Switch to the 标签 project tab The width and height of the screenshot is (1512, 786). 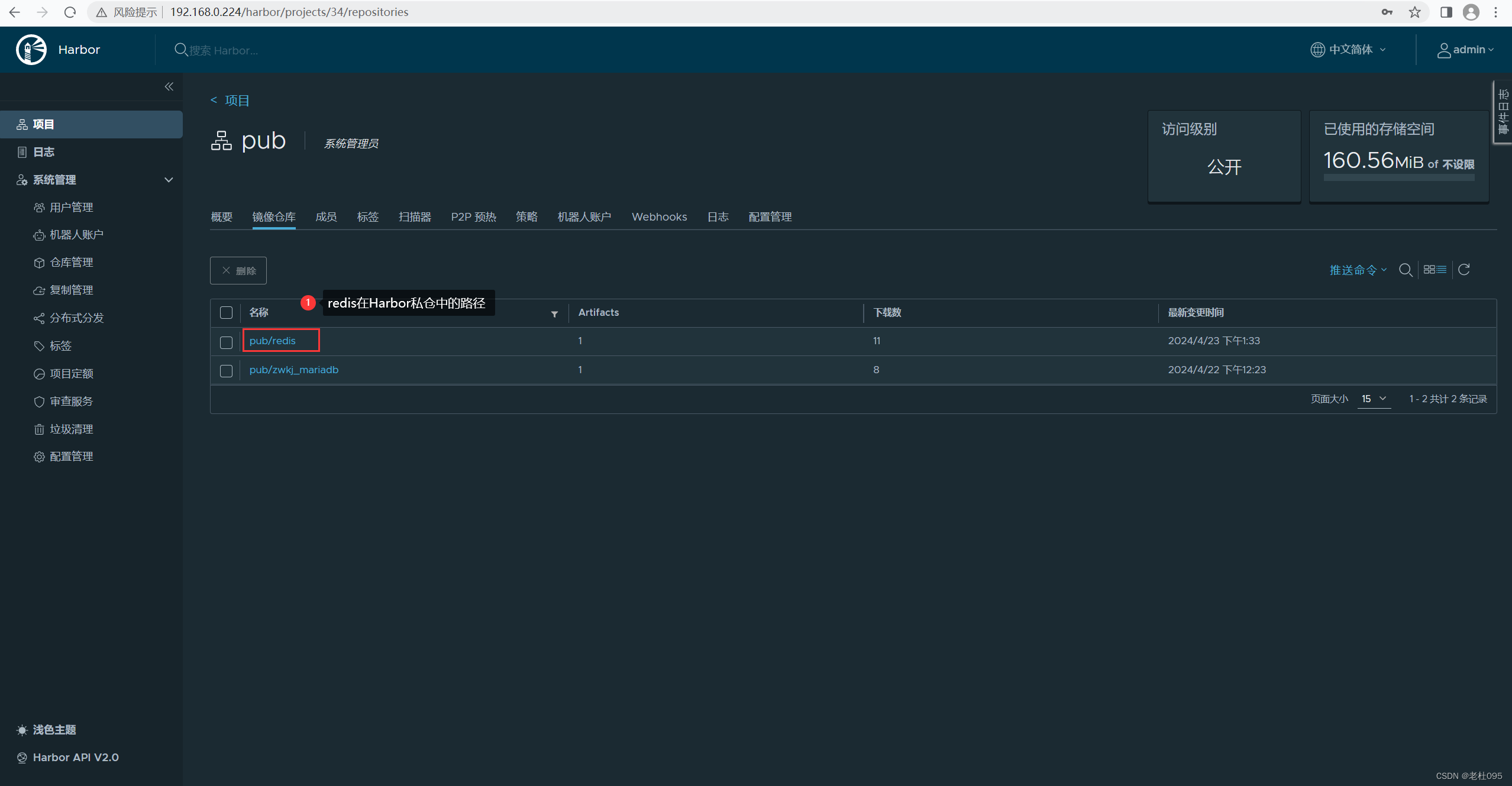pos(367,217)
